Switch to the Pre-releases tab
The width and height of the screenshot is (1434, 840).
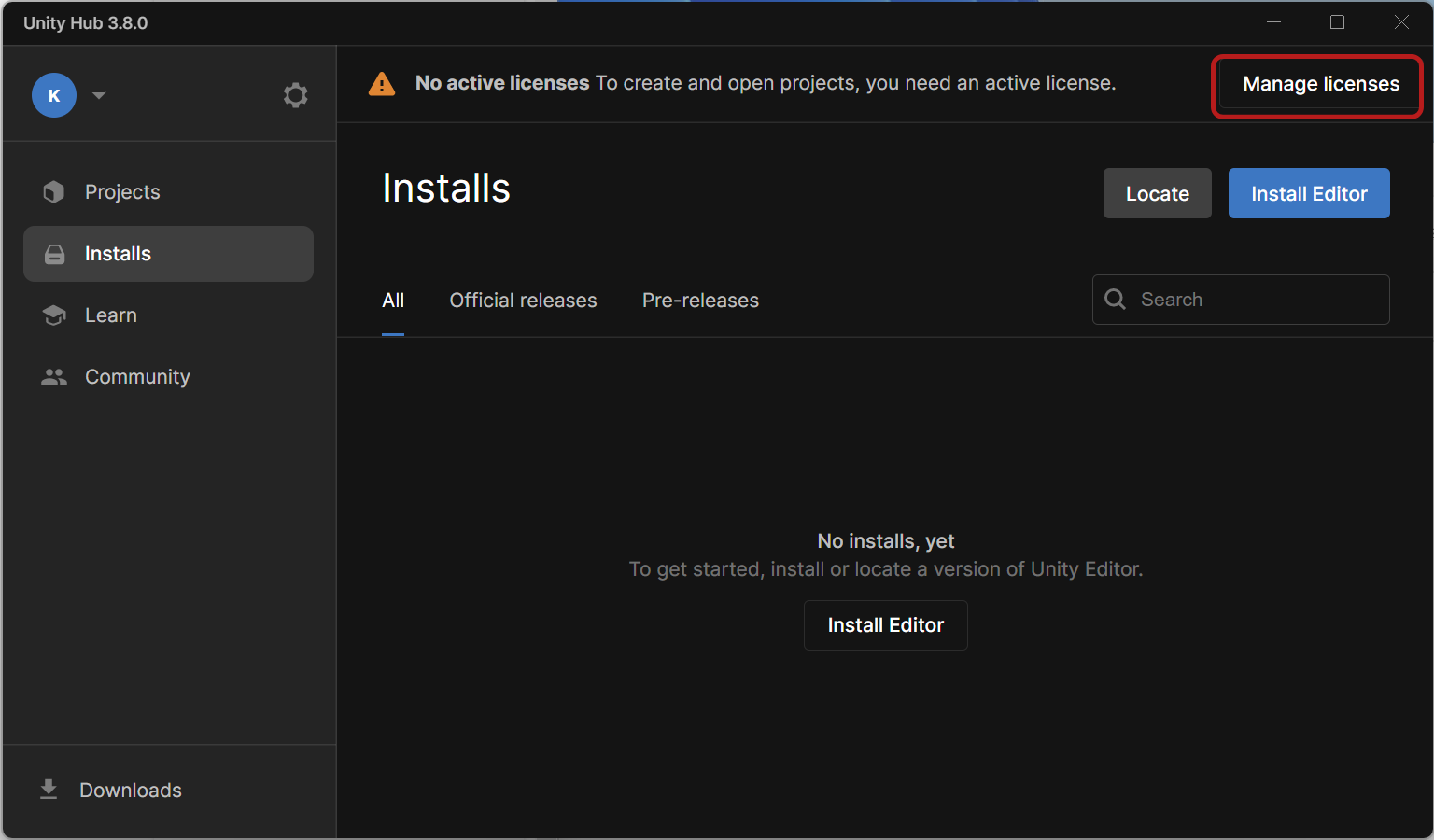700,301
